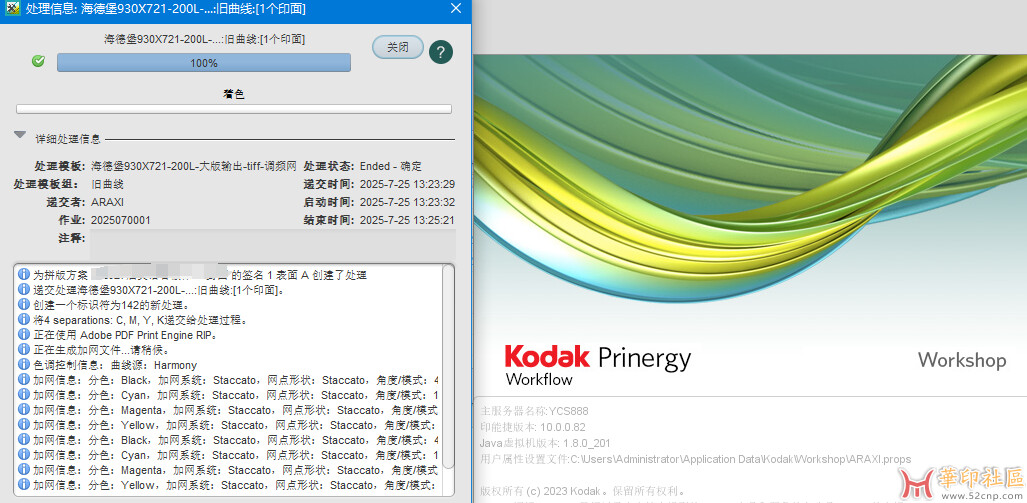Click the 处理模板组 value 旧曲线
The height and width of the screenshot is (503, 1027).
click(x=107, y=184)
